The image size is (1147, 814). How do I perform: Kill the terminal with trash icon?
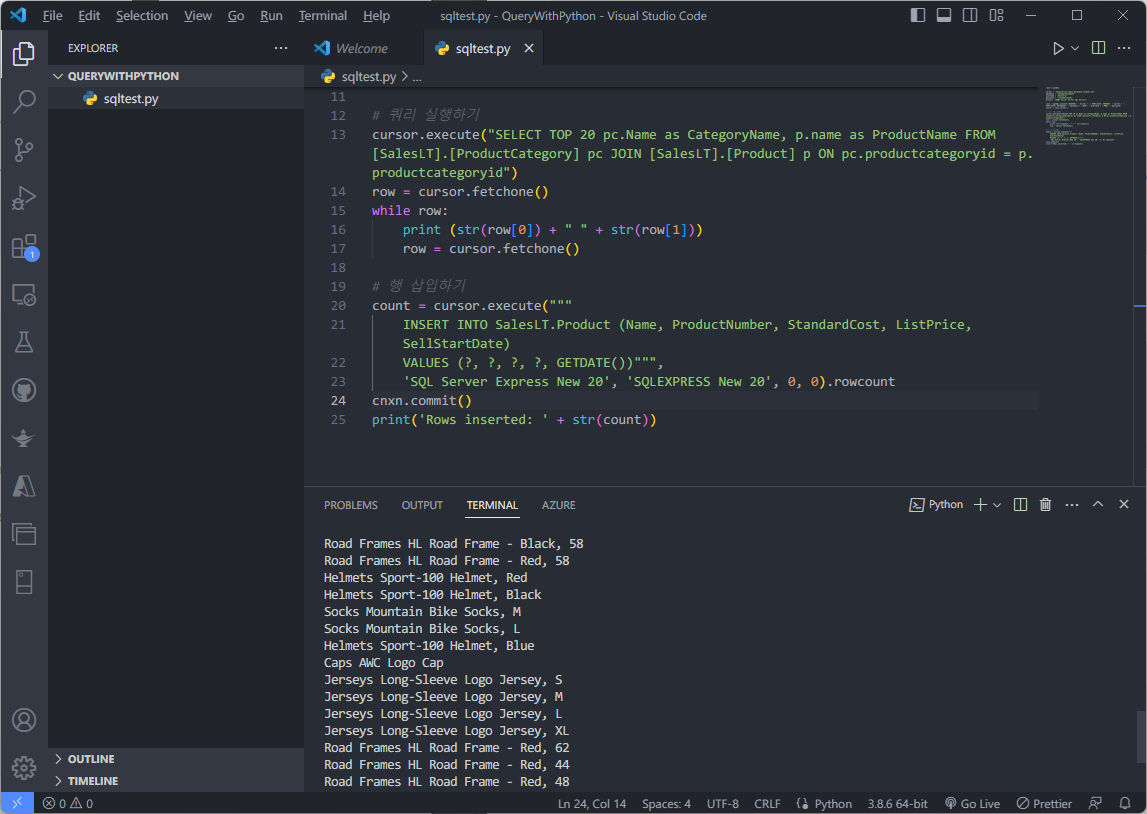1045,505
